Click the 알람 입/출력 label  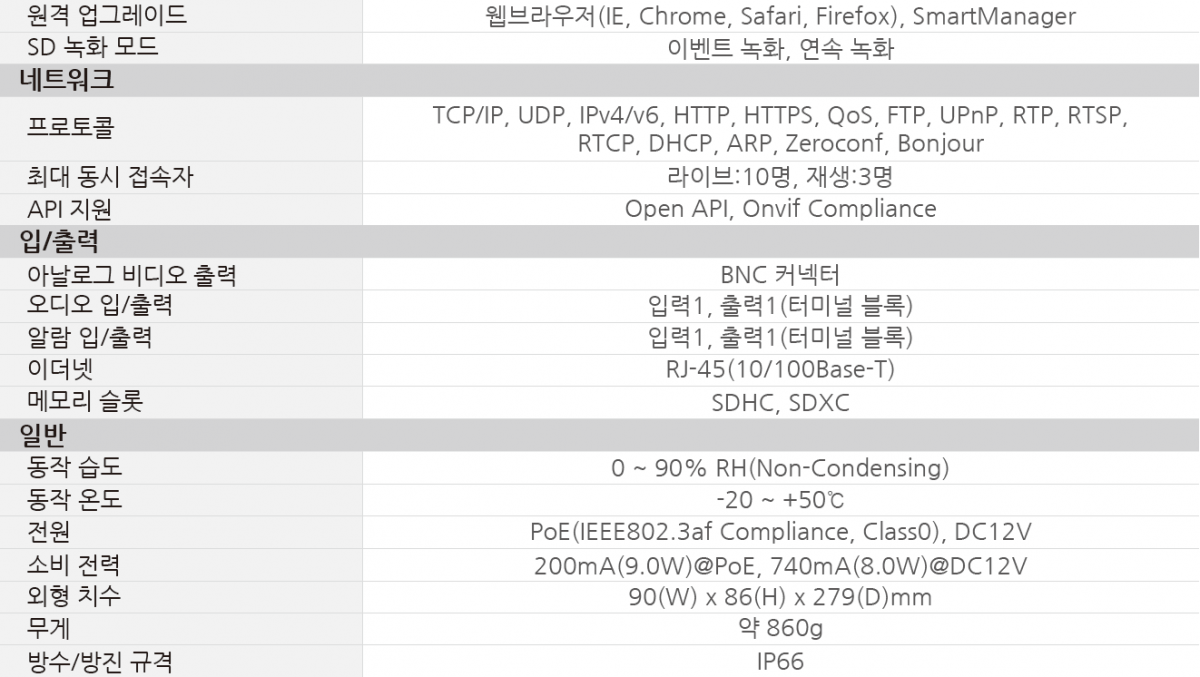pos(89,338)
